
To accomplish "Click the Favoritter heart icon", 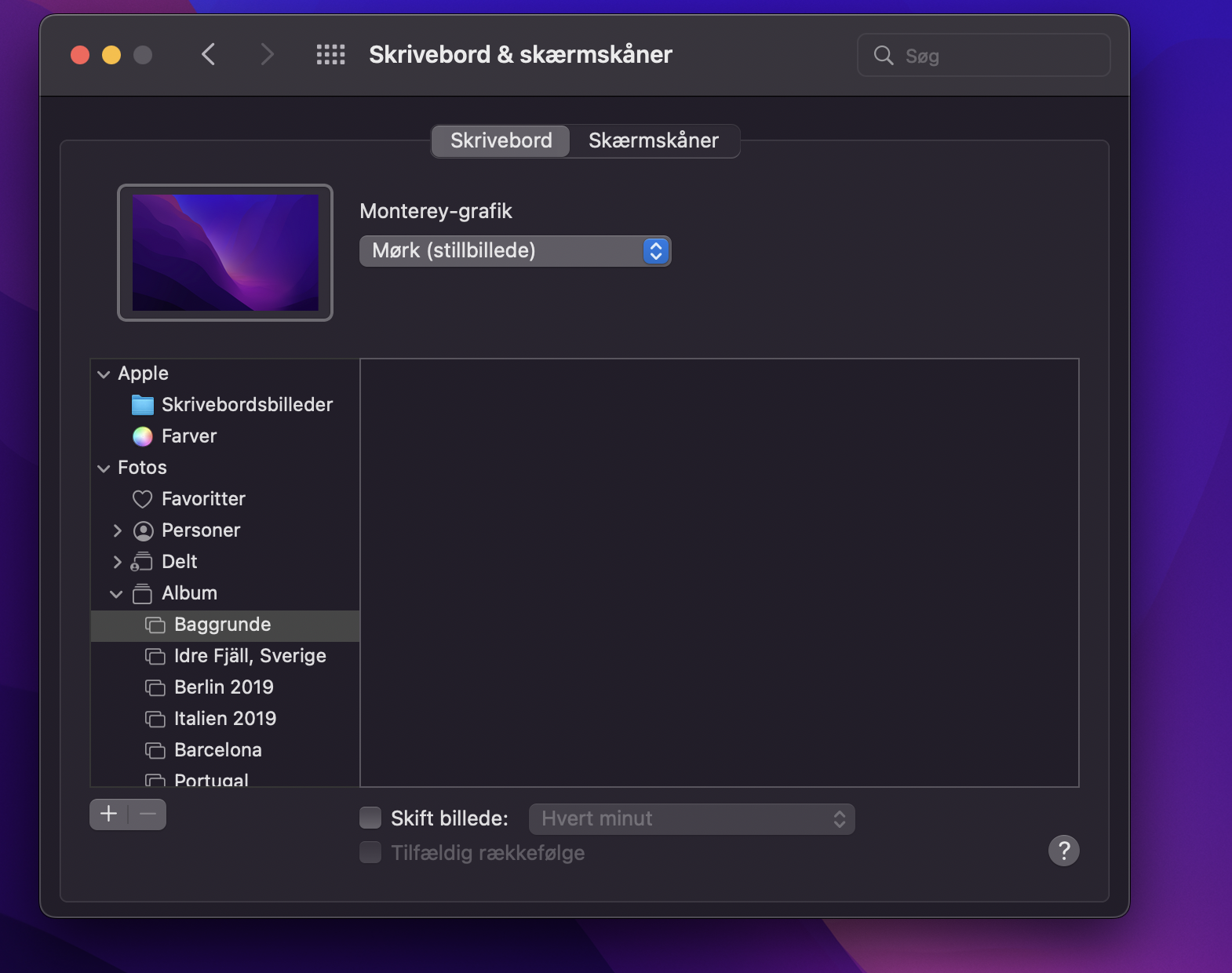I will tap(143, 499).
